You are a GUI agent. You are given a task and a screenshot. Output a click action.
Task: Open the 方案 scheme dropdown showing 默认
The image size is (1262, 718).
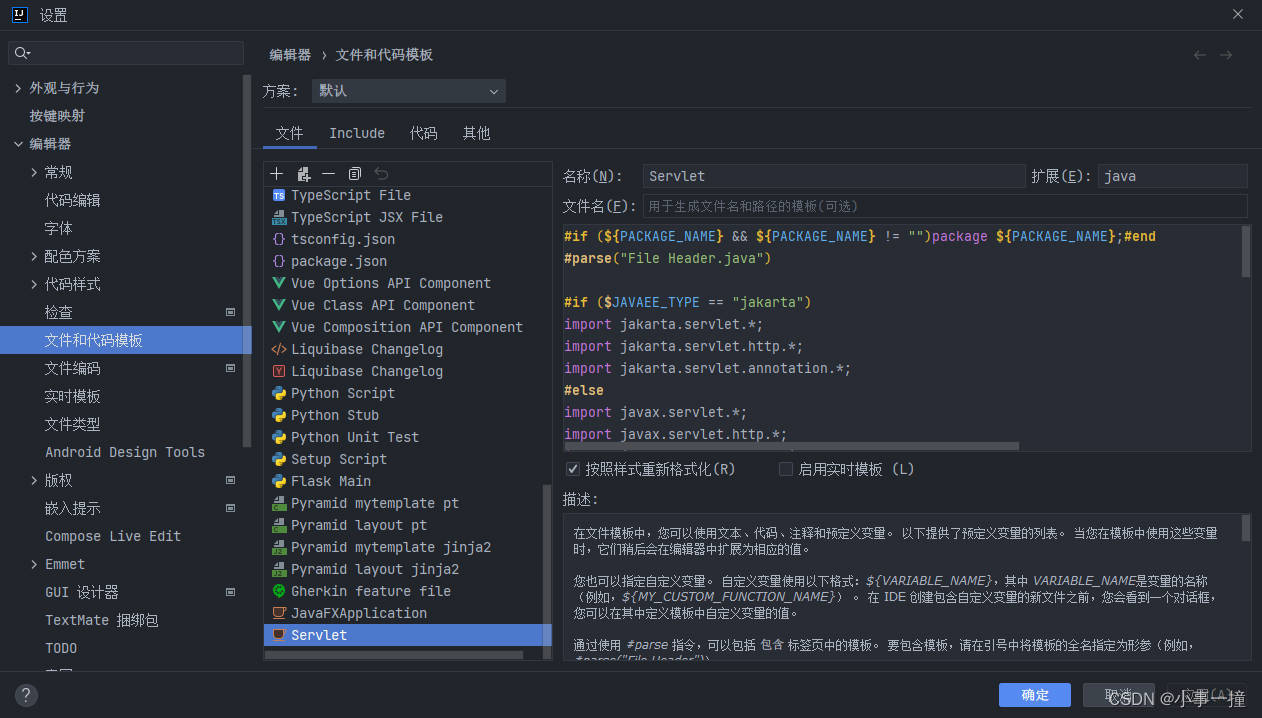tap(408, 90)
